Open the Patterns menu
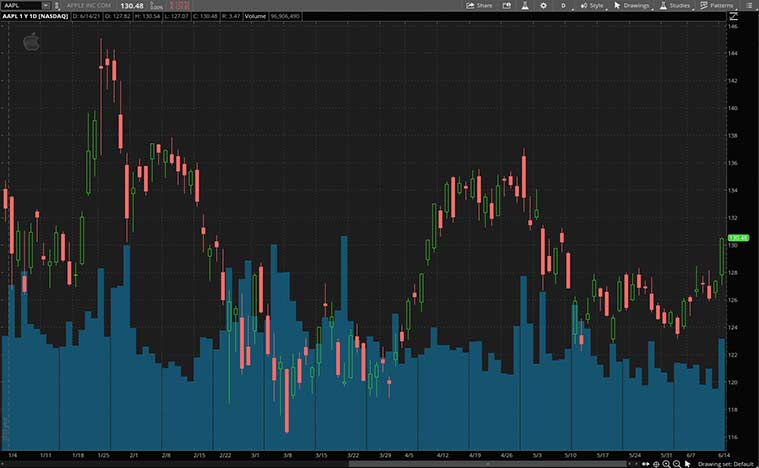 pos(717,5)
